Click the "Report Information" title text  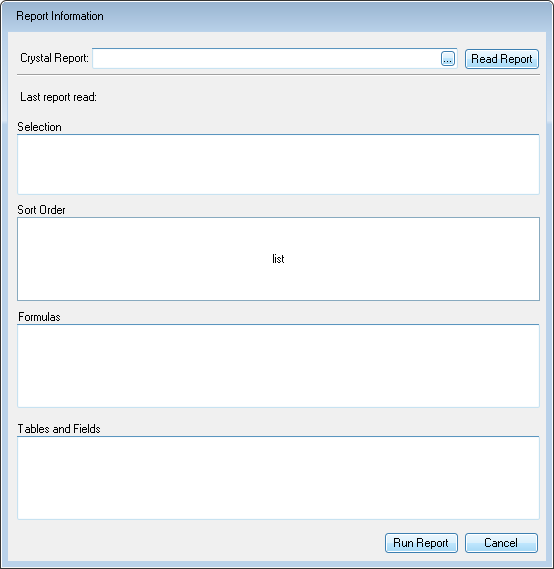tap(60, 16)
